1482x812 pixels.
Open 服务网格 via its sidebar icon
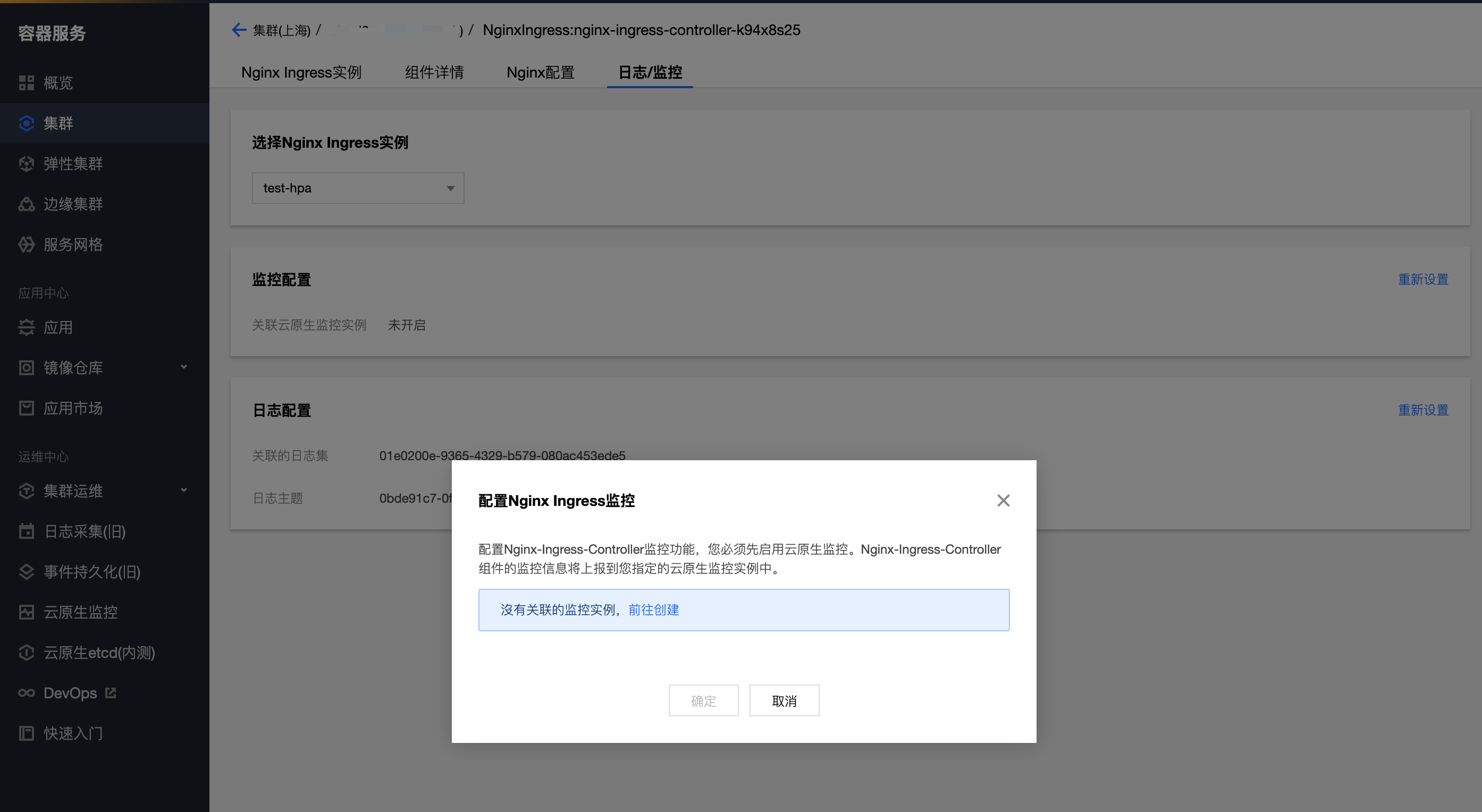coord(27,244)
